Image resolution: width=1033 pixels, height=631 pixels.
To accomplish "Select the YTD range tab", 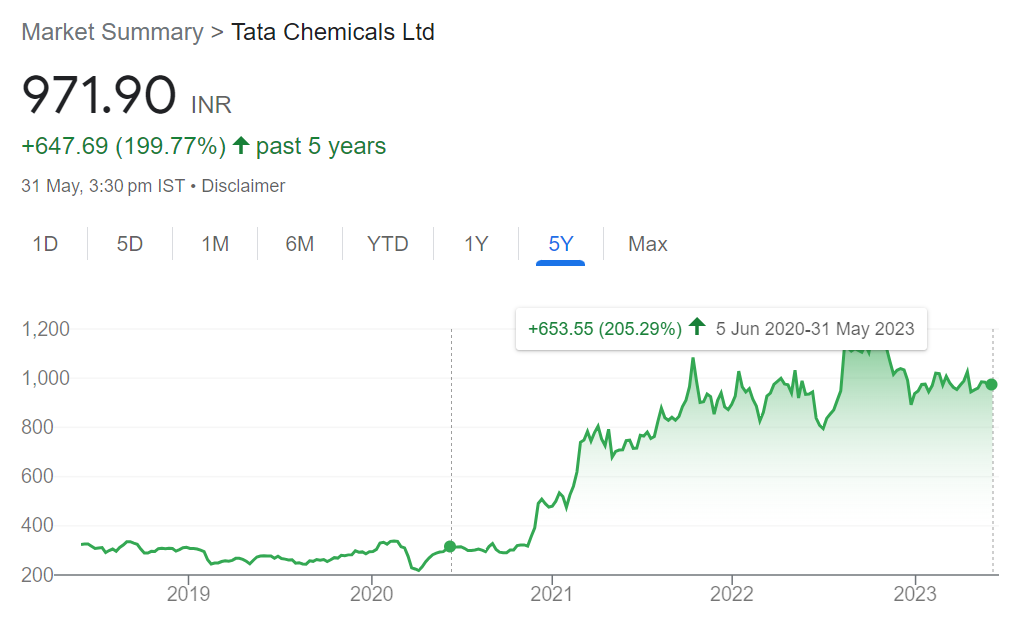I will 388,244.
